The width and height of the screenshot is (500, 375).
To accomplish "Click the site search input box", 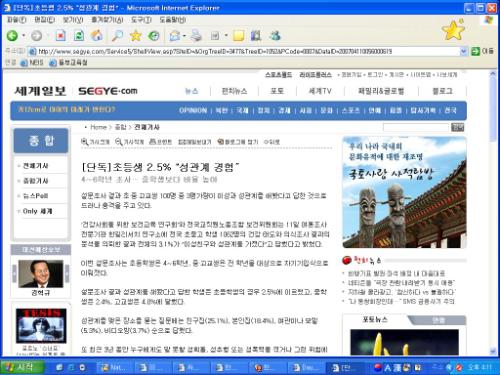I will (416, 127).
